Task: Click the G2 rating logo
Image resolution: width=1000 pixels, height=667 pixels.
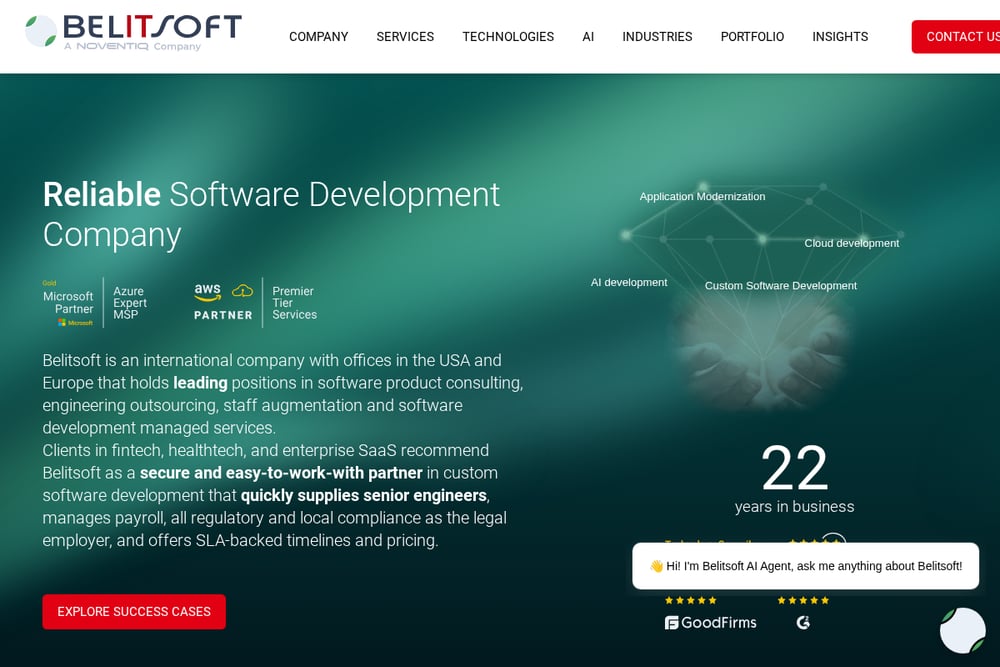Action: click(x=803, y=622)
